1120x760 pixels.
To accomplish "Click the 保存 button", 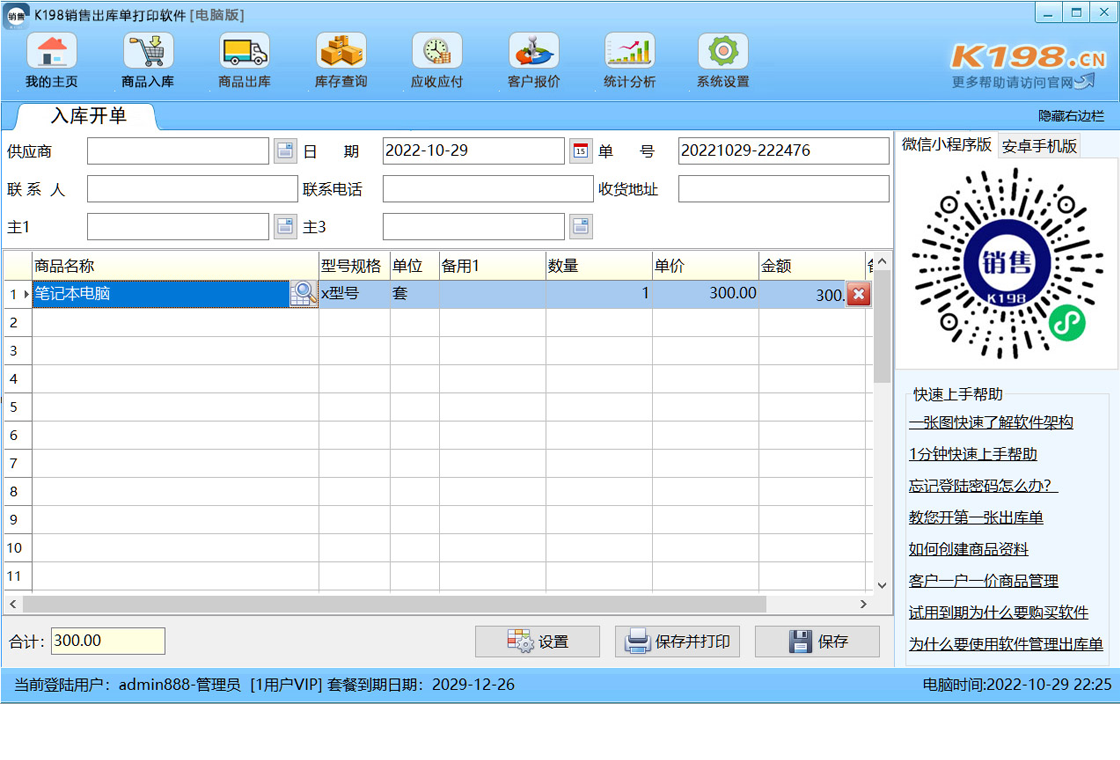I will click(x=817, y=641).
